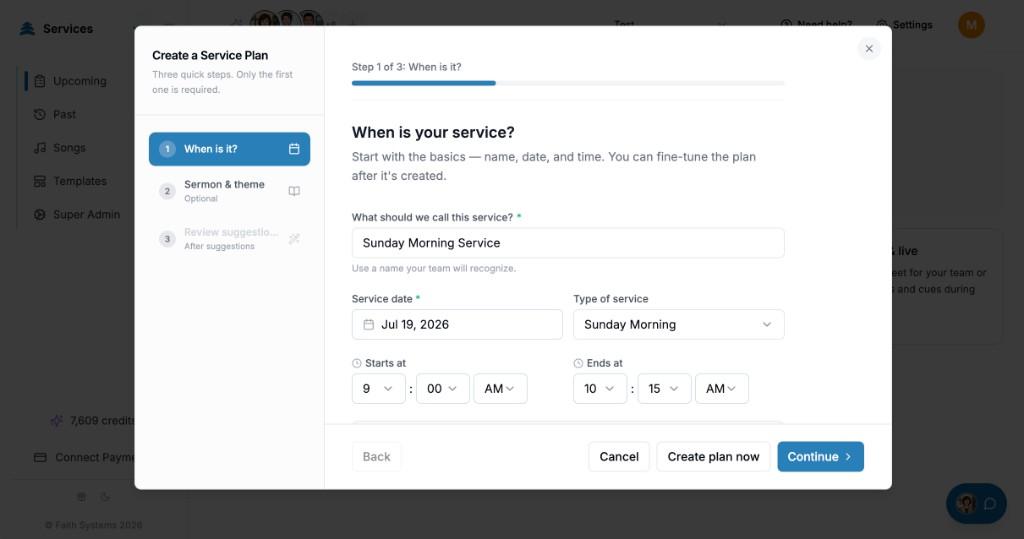Click the Super Admin icon
Screen dimensions: 1024x539
[40, 214]
